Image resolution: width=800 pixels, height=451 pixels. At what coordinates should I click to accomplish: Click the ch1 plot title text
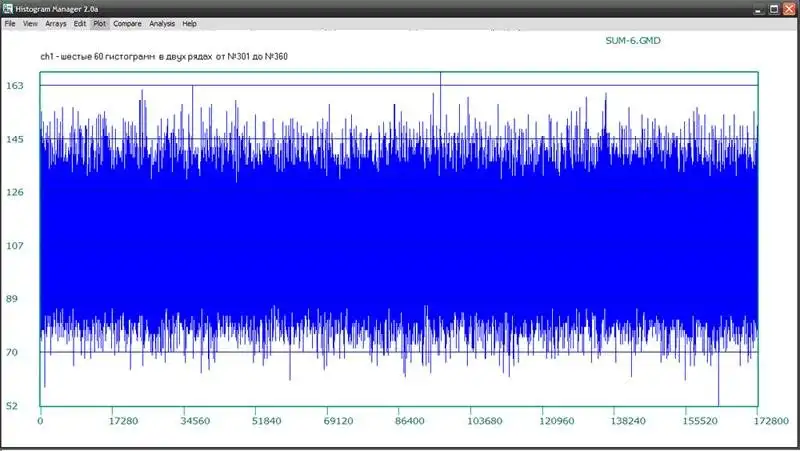(x=164, y=57)
